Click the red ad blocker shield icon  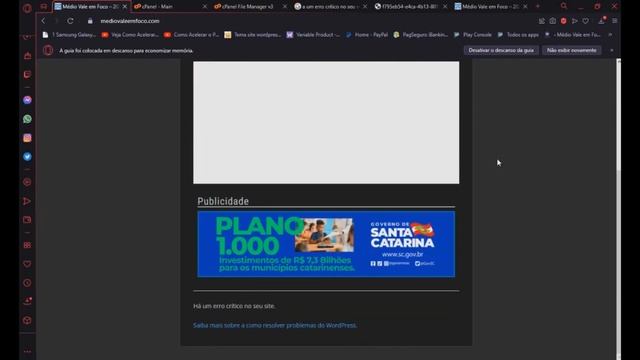click(x=563, y=21)
